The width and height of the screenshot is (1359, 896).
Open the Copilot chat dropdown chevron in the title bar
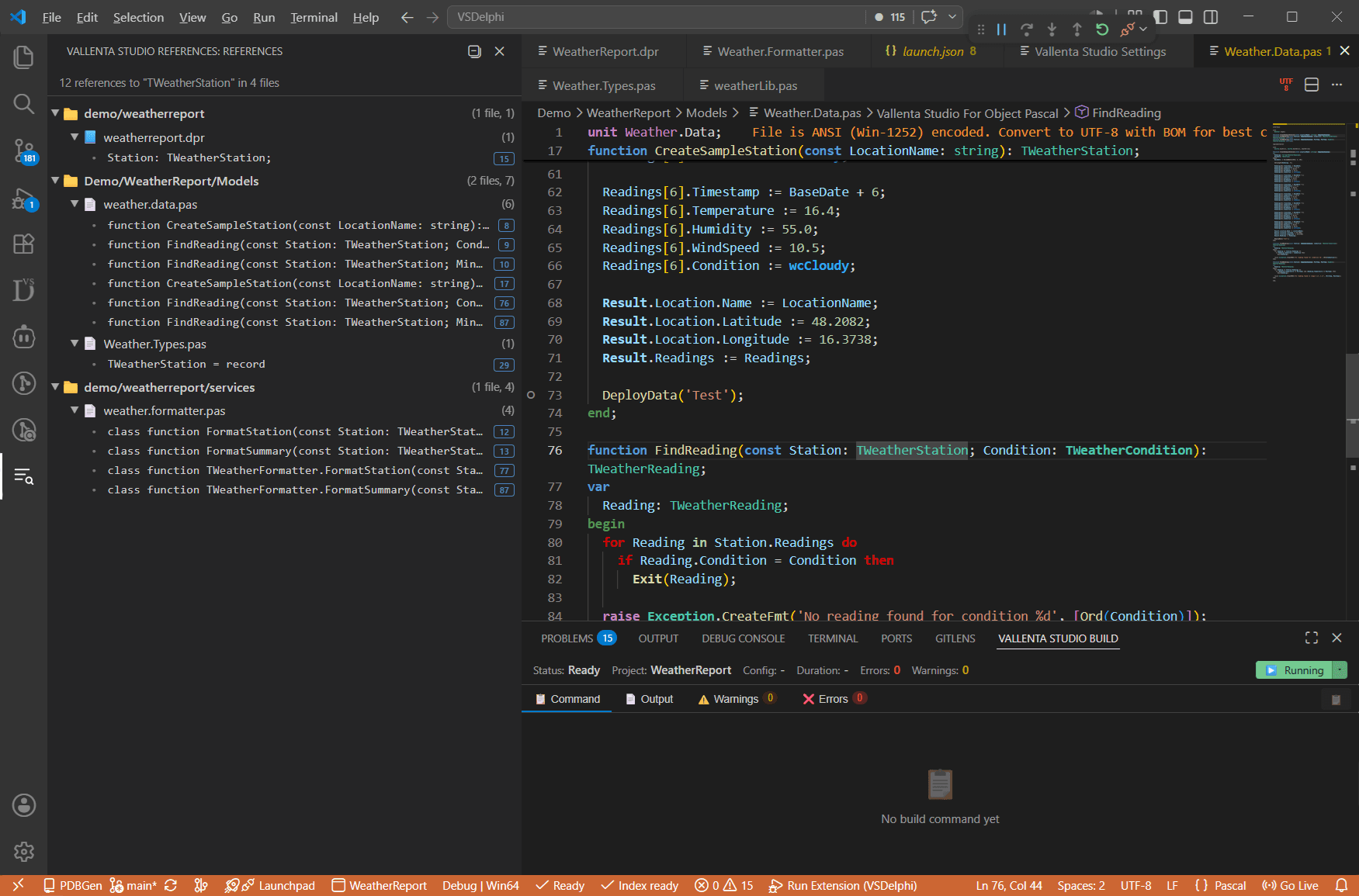[952, 16]
